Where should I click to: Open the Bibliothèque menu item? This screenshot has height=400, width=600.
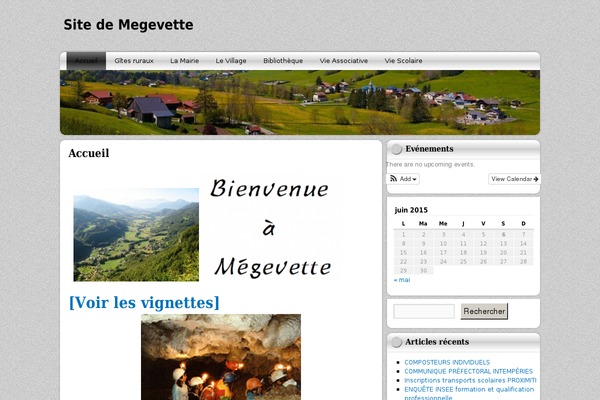283,61
